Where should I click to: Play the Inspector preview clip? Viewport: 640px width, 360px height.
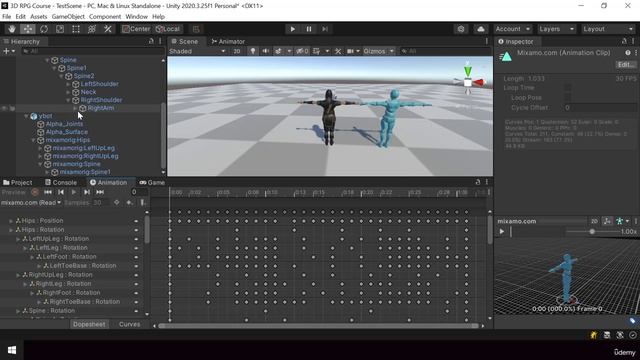pyautogui.click(x=502, y=231)
